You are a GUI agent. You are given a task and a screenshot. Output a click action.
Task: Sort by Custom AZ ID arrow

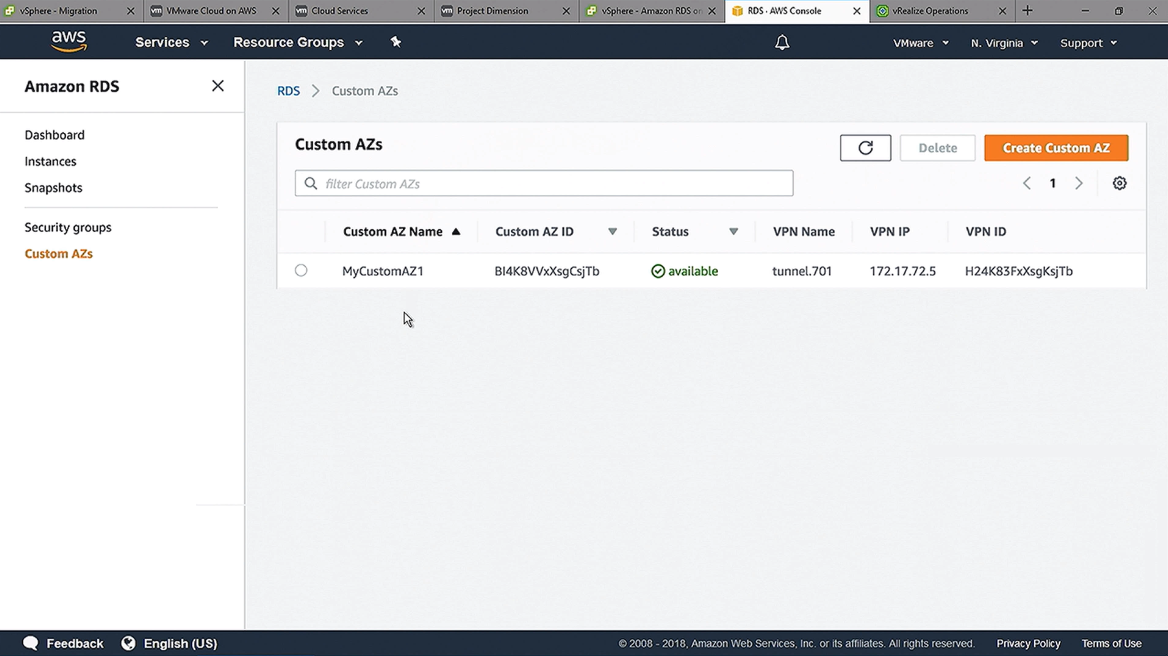(x=612, y=232)
